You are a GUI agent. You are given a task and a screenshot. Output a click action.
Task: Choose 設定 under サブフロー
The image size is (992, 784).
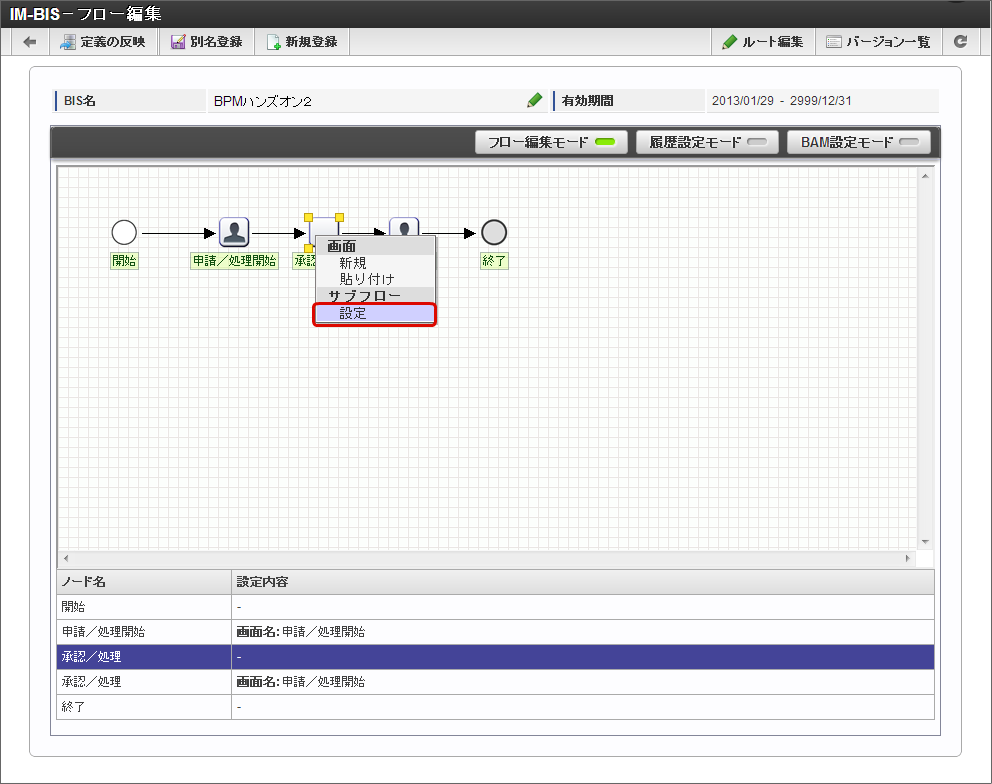(x=375, y=314)
